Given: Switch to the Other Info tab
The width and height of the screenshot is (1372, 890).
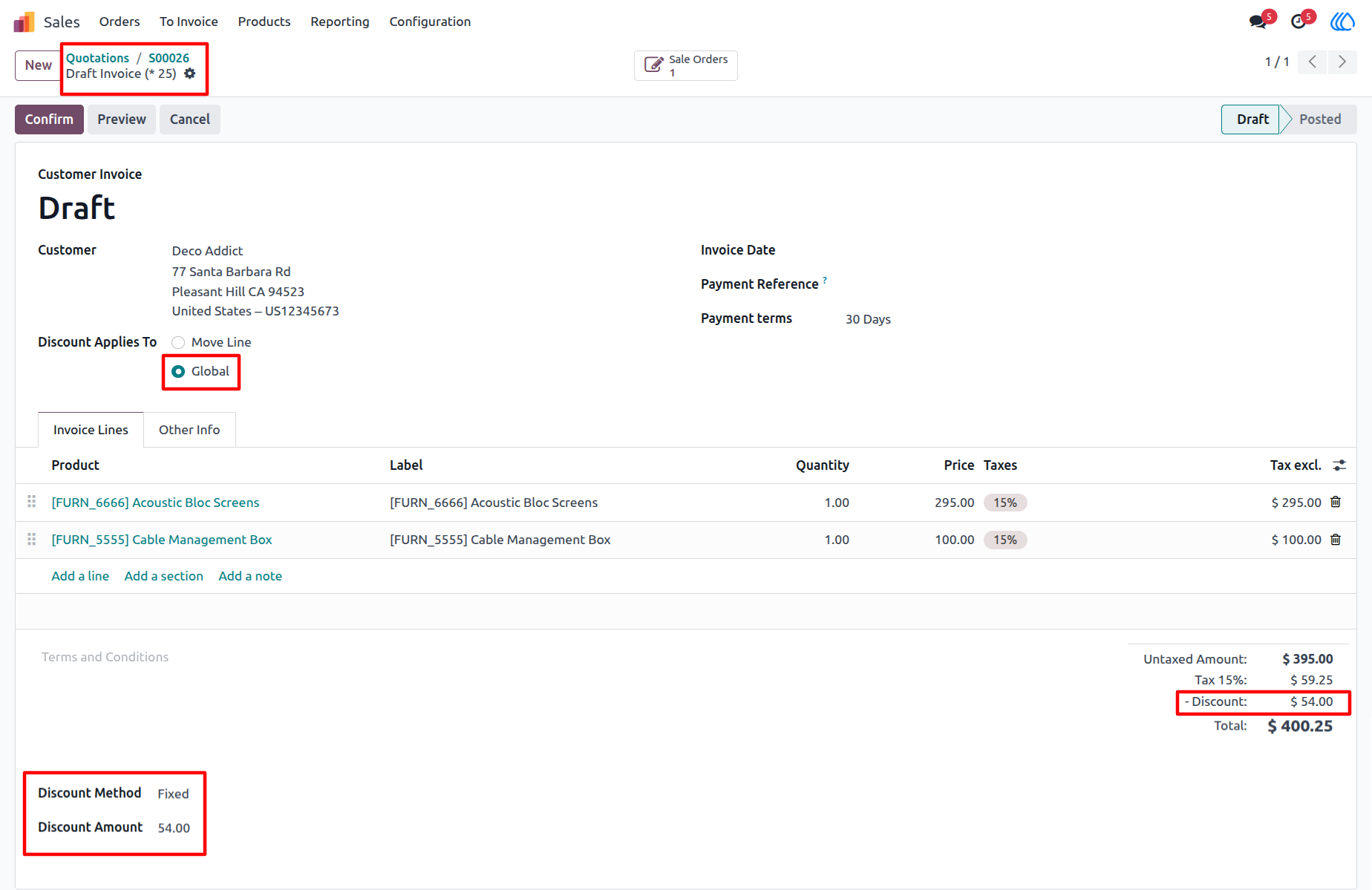Looking at the screenshot, I should [x=189, y=430].
